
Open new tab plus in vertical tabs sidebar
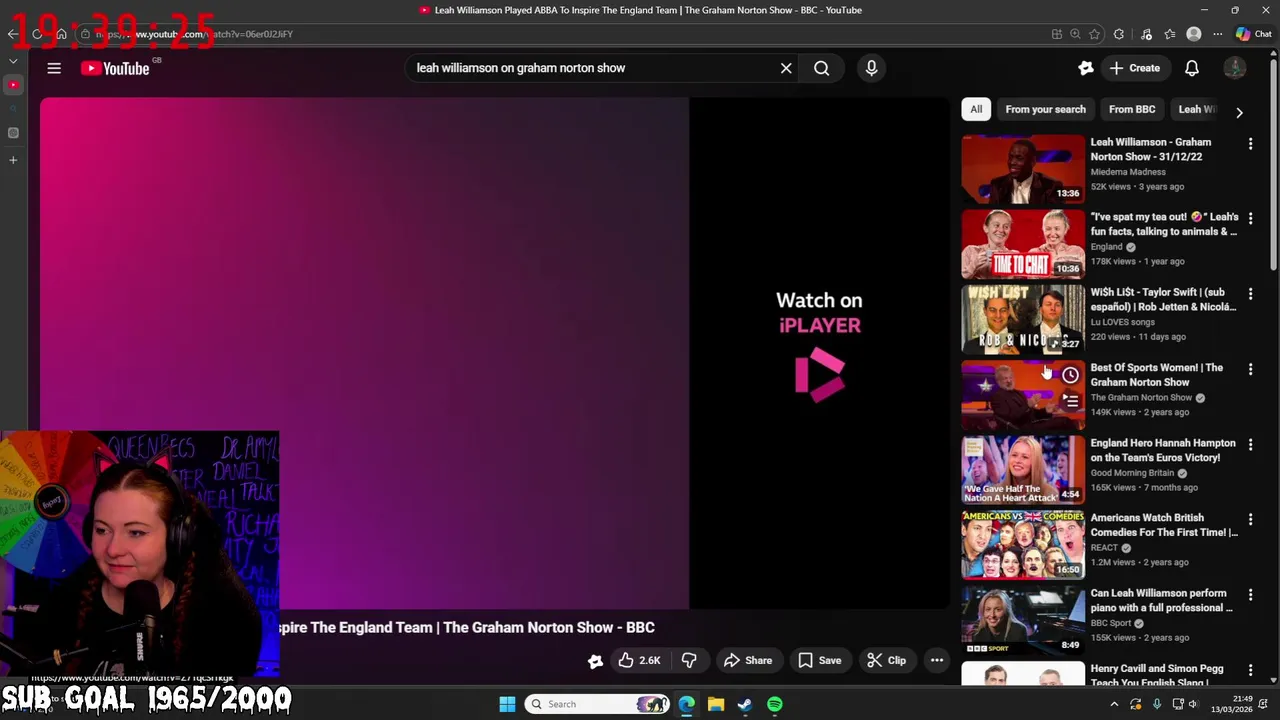coord(13,160)
